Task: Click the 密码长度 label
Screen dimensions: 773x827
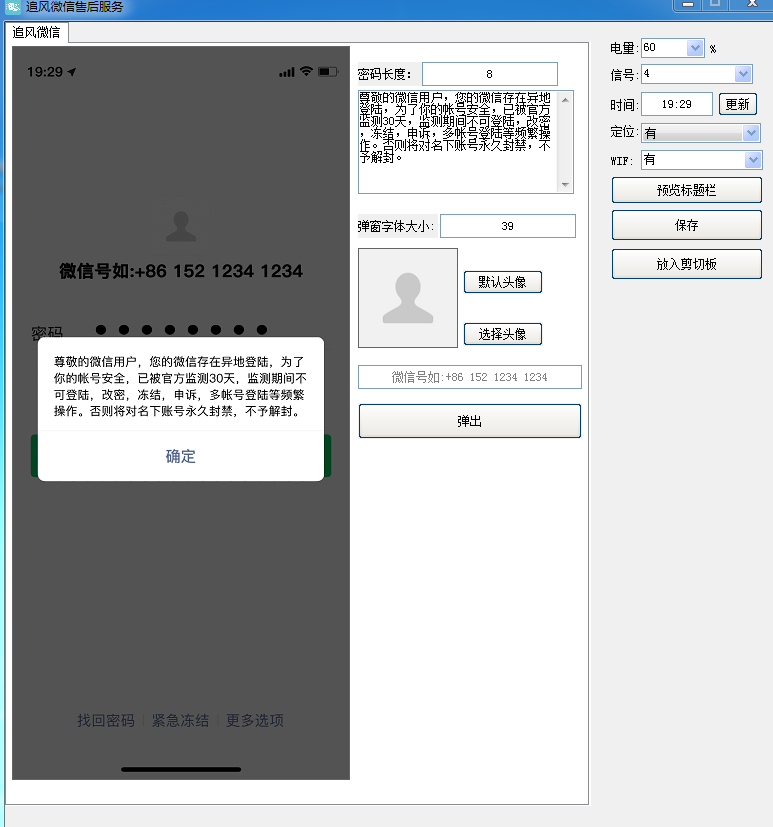Action: [384, 74]
